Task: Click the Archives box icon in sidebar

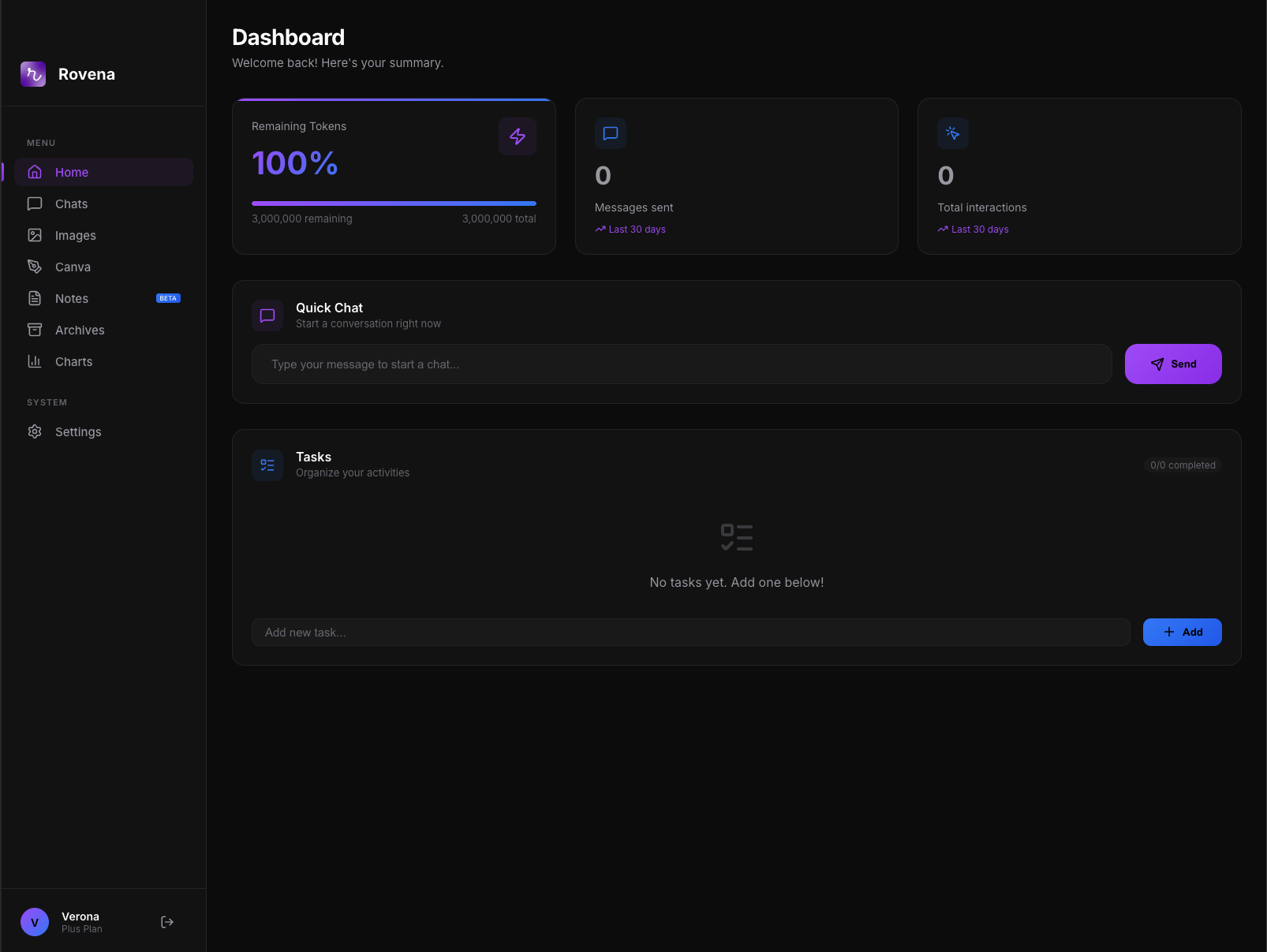Action: pos(35,330)
